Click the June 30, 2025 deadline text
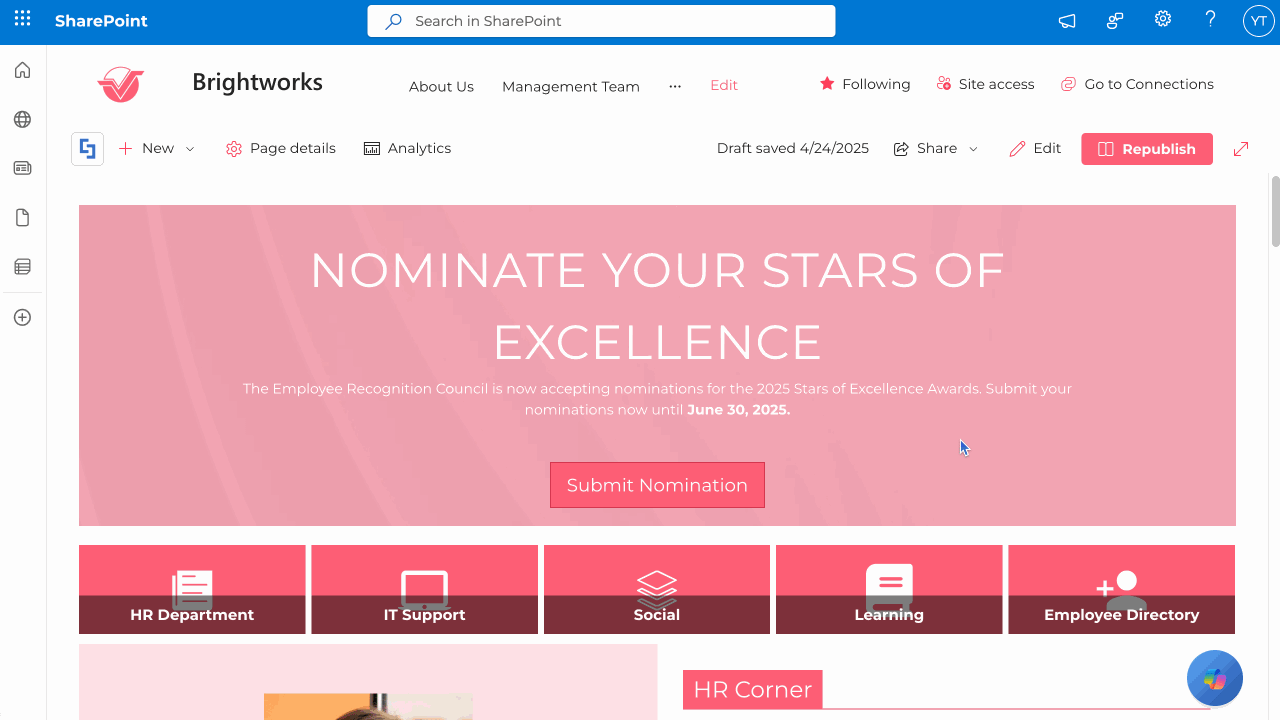This screenshot has height=720, width=1280. [x=738, y=410]
